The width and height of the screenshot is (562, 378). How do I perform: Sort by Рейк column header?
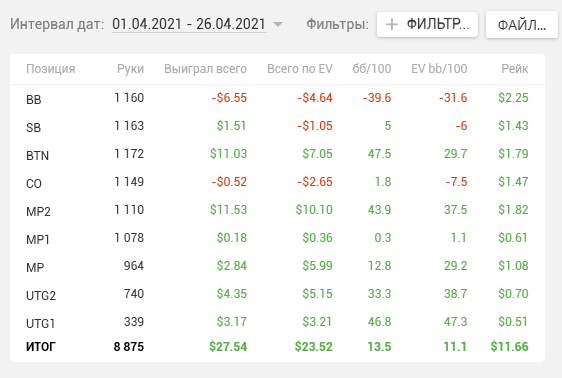pyautogui.click(x=515, y=69)
